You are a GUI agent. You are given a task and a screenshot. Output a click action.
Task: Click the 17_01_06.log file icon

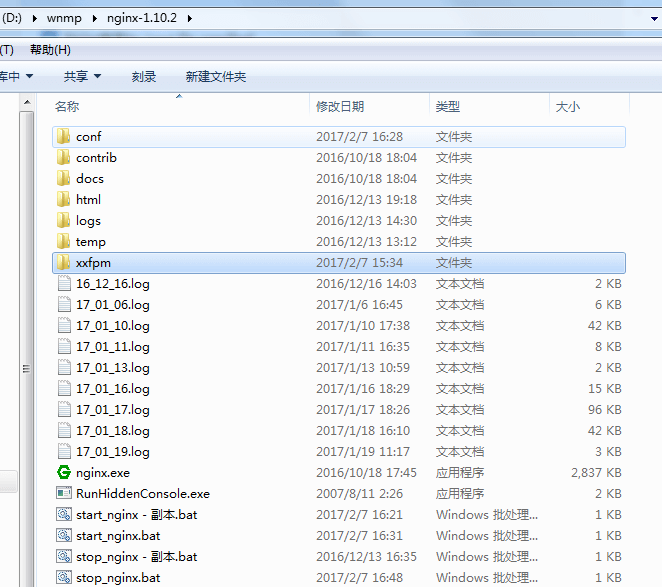(x=64, y=304)
